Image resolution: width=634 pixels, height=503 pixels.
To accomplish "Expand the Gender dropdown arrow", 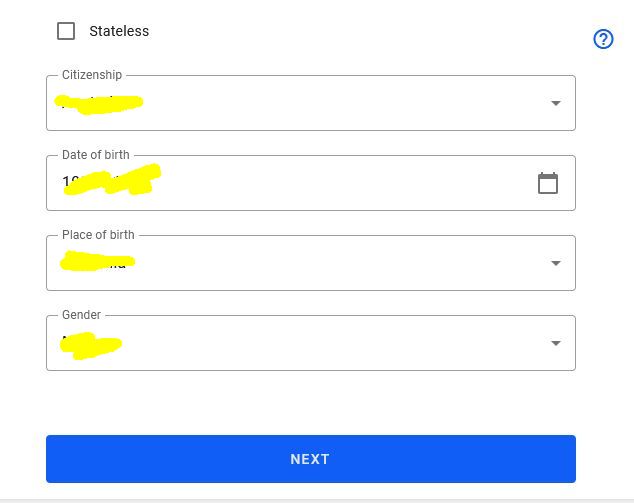I will [x=556, y=343].
